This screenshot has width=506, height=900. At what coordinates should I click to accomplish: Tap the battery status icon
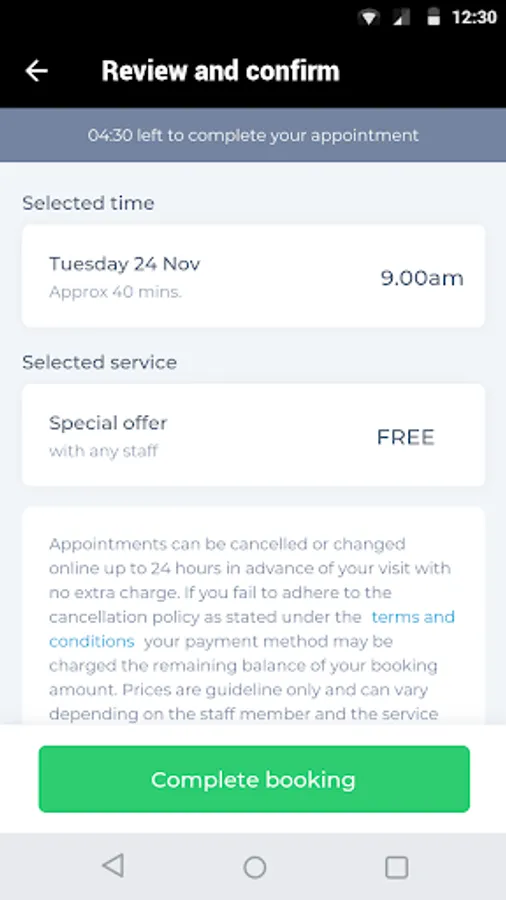(434, 18)
